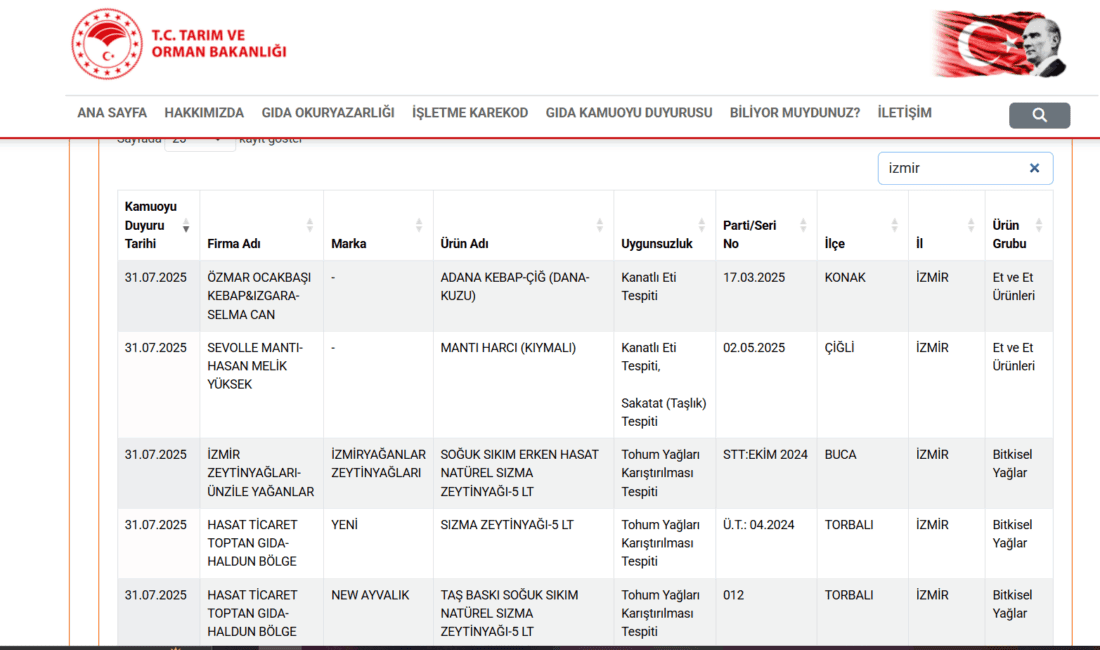This screenshot has height=650, width=1100.
Task: Sort by Ürün Grubu column
Action: coord(1017,234)
